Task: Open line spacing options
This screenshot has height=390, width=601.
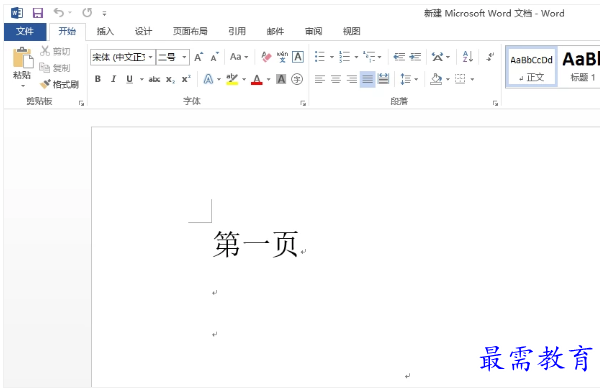Action: 409,79
